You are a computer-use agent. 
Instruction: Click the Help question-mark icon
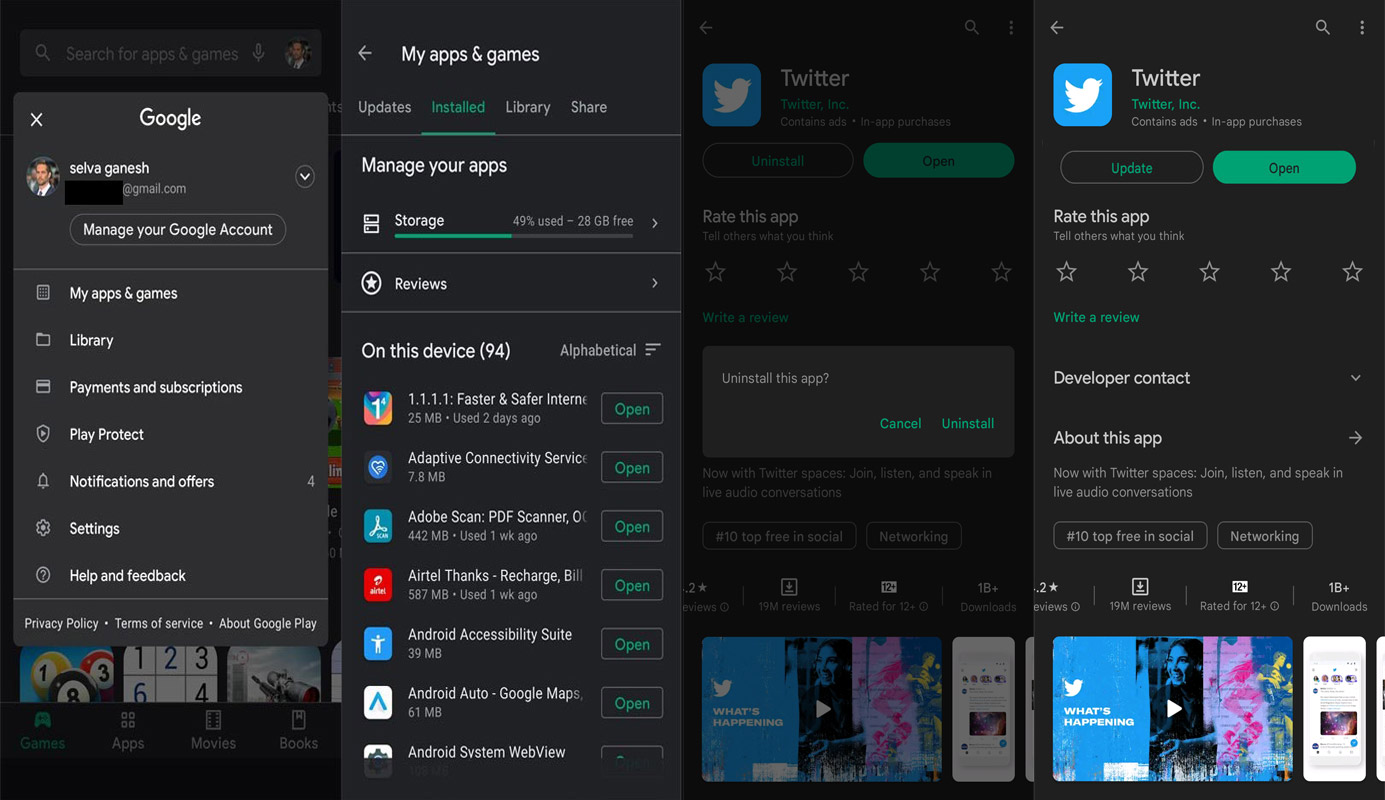tap(43, 575)
